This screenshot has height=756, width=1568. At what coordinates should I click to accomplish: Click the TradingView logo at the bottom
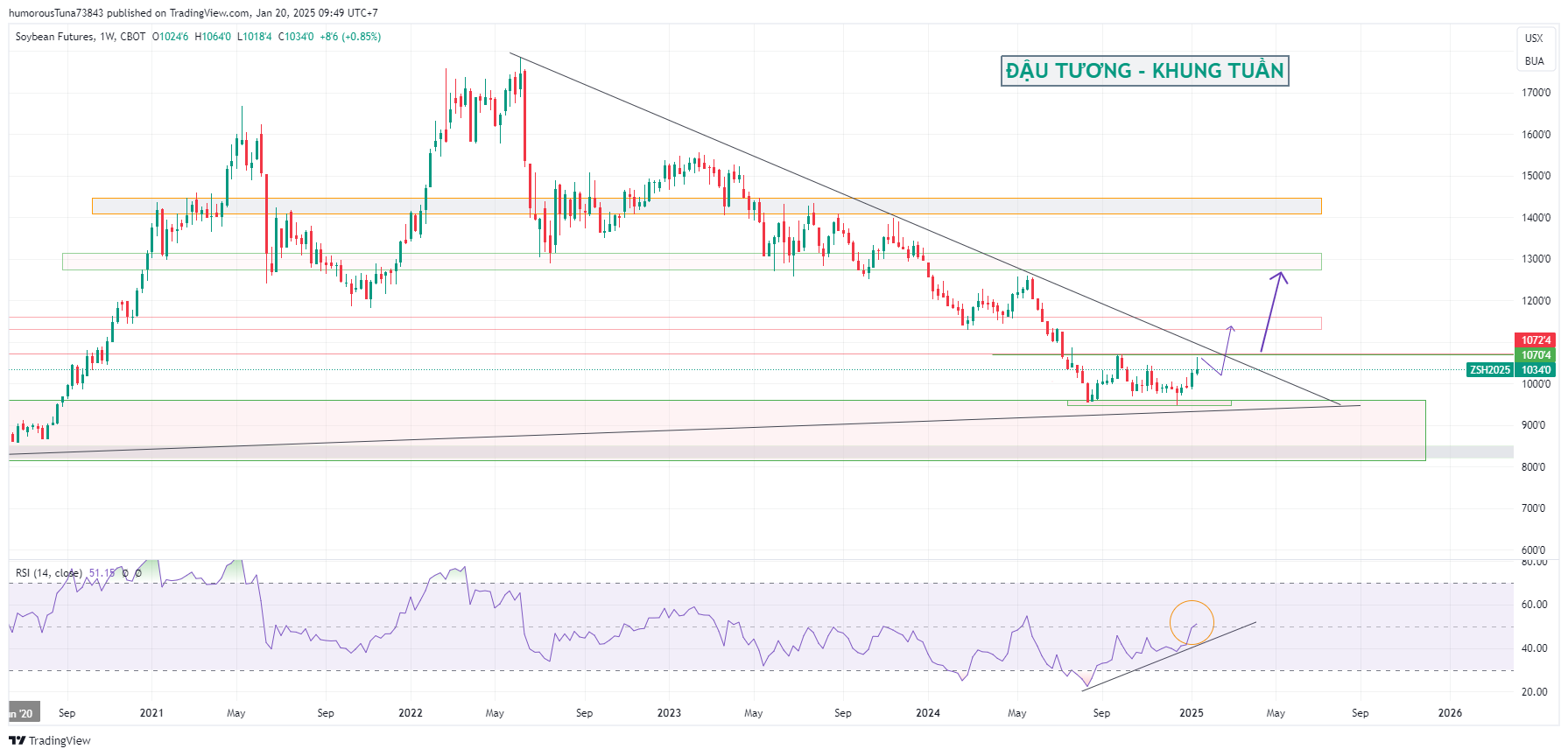pos(50,740)
